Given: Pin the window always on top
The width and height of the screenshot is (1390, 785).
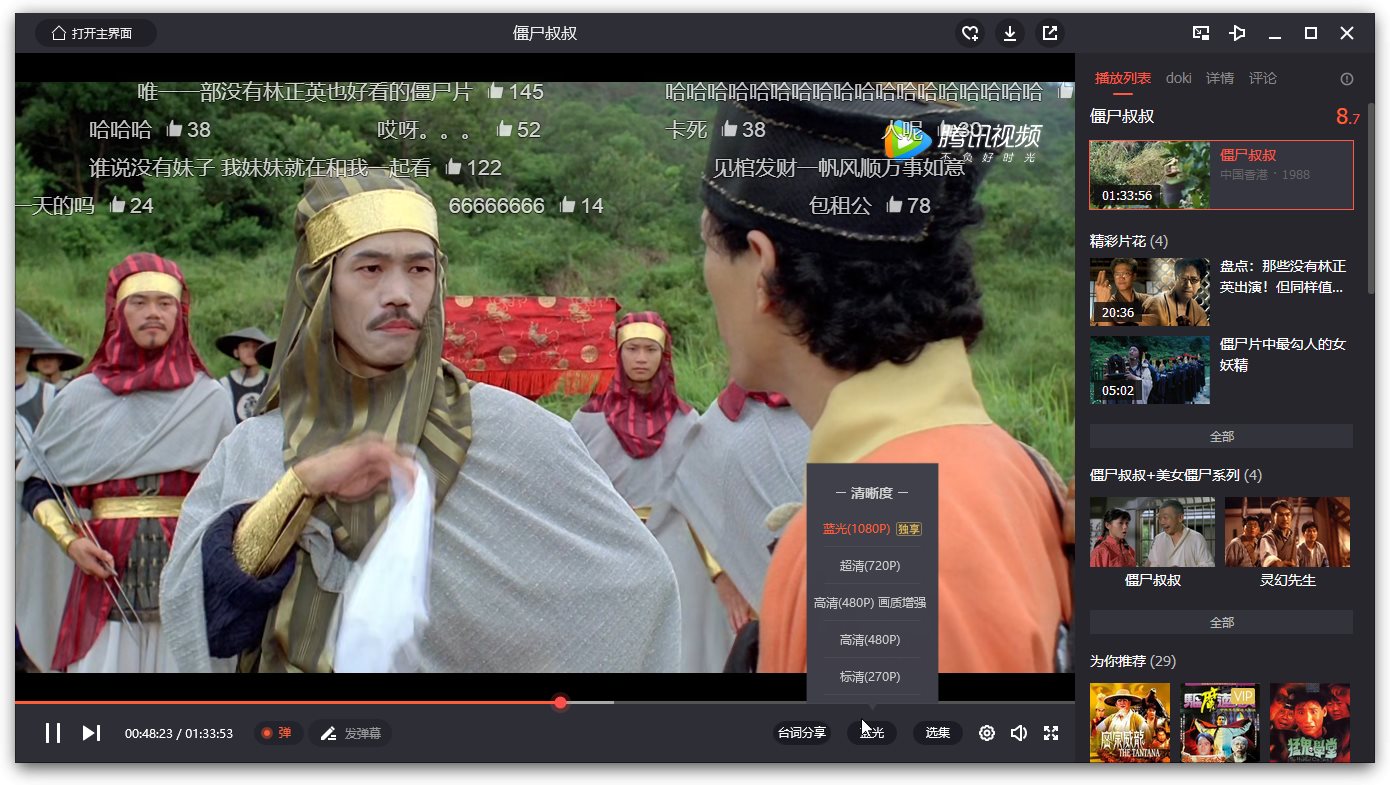Looking at the screenshot, I should (1237, 33).
